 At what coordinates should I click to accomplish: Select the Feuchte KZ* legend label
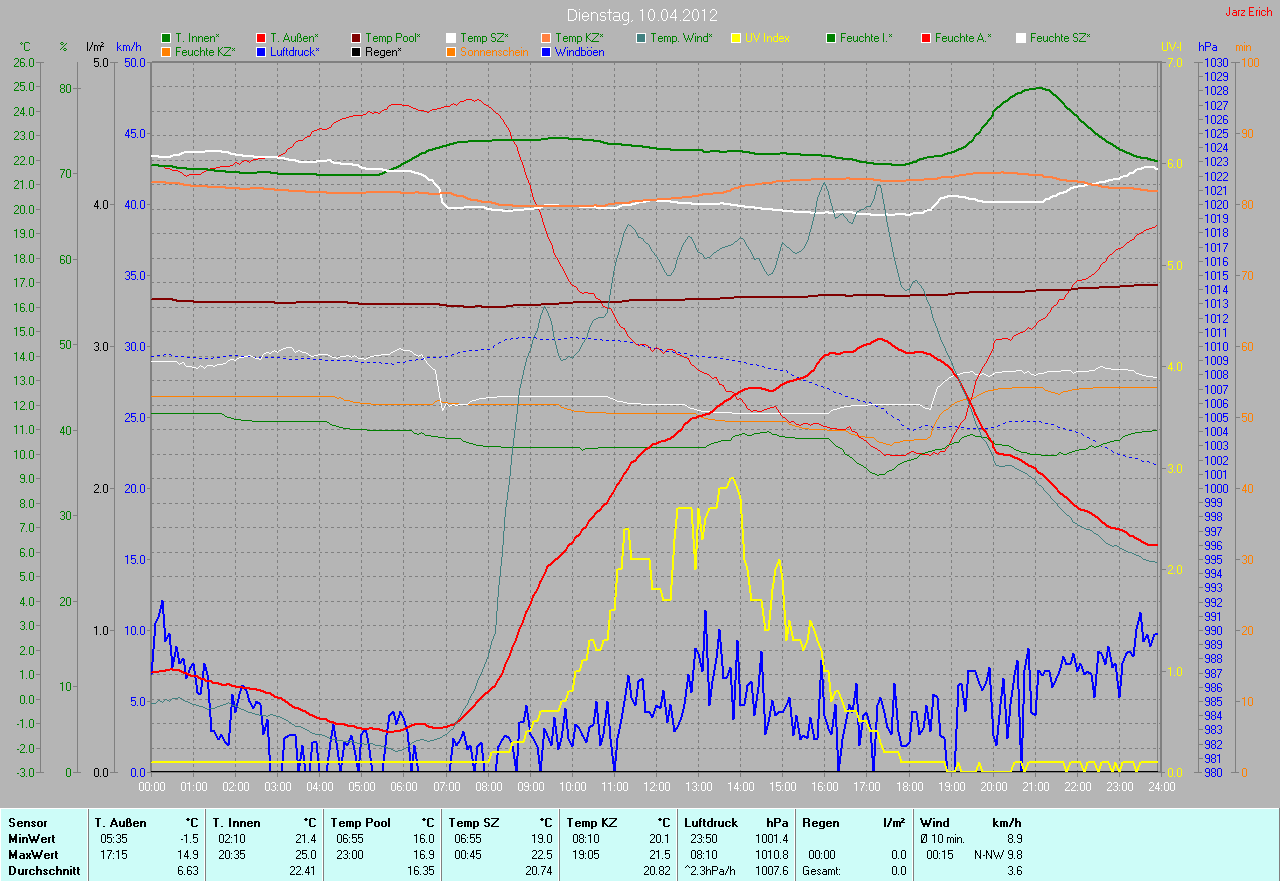pos(205,51)
